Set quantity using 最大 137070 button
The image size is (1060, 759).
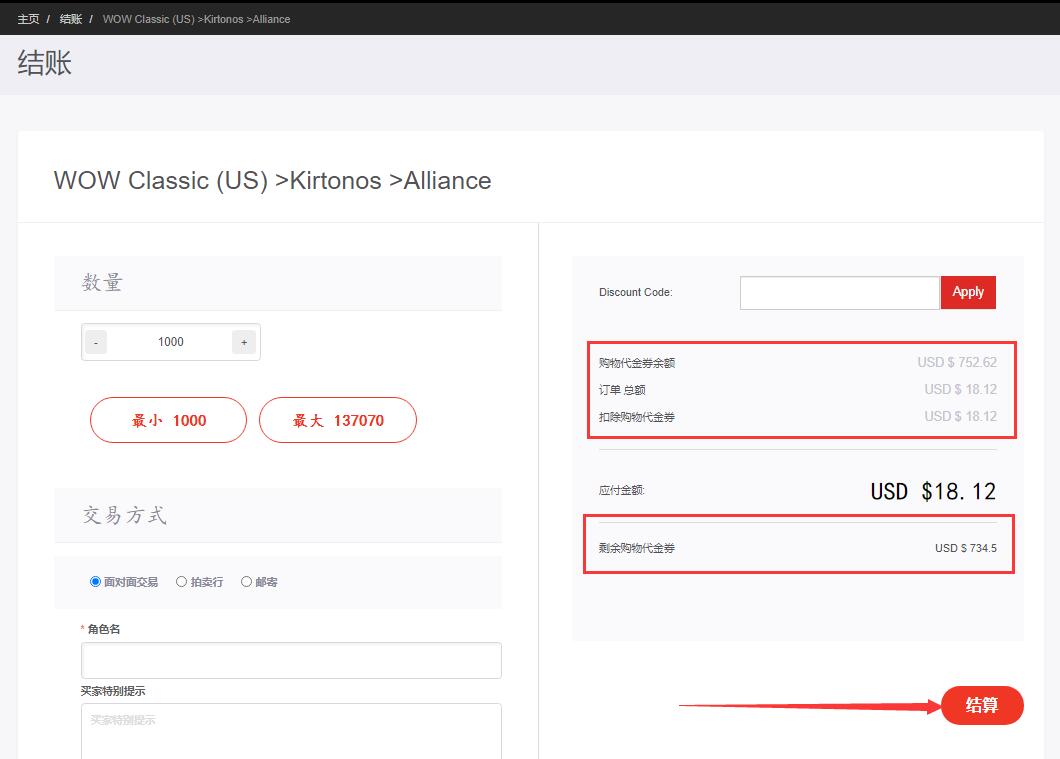(x=337, y=420)
